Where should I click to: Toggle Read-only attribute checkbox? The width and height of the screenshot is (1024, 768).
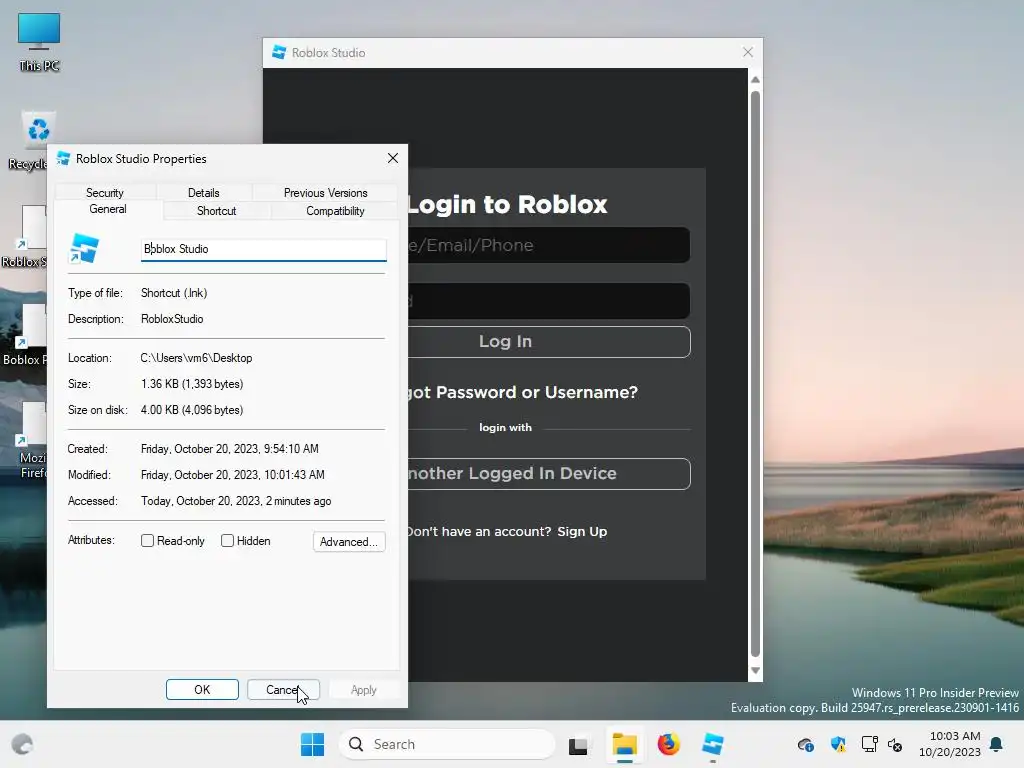click(x=148, y=541)
